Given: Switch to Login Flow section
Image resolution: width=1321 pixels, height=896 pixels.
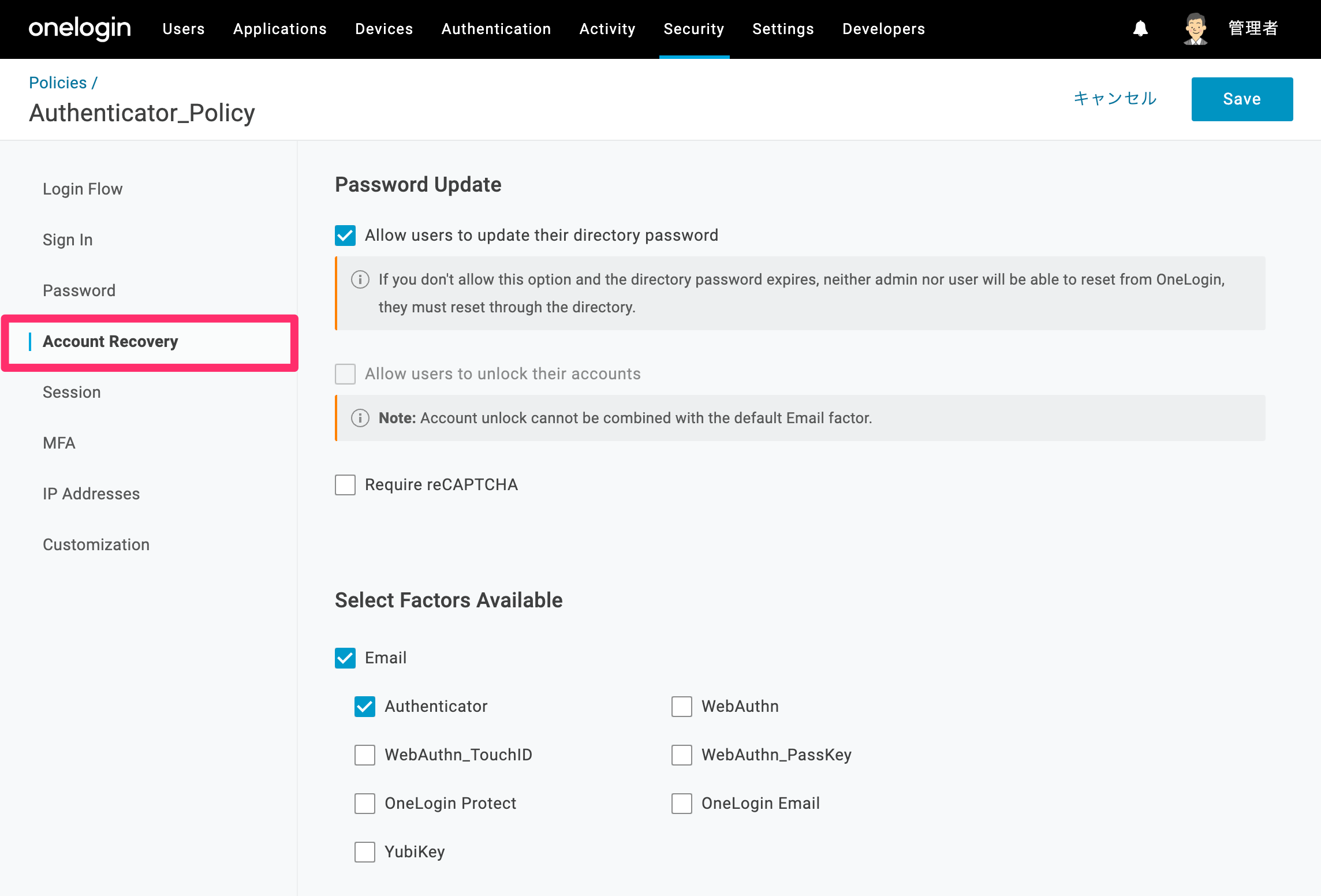Looking at the screenshot, I should (83, 189).
